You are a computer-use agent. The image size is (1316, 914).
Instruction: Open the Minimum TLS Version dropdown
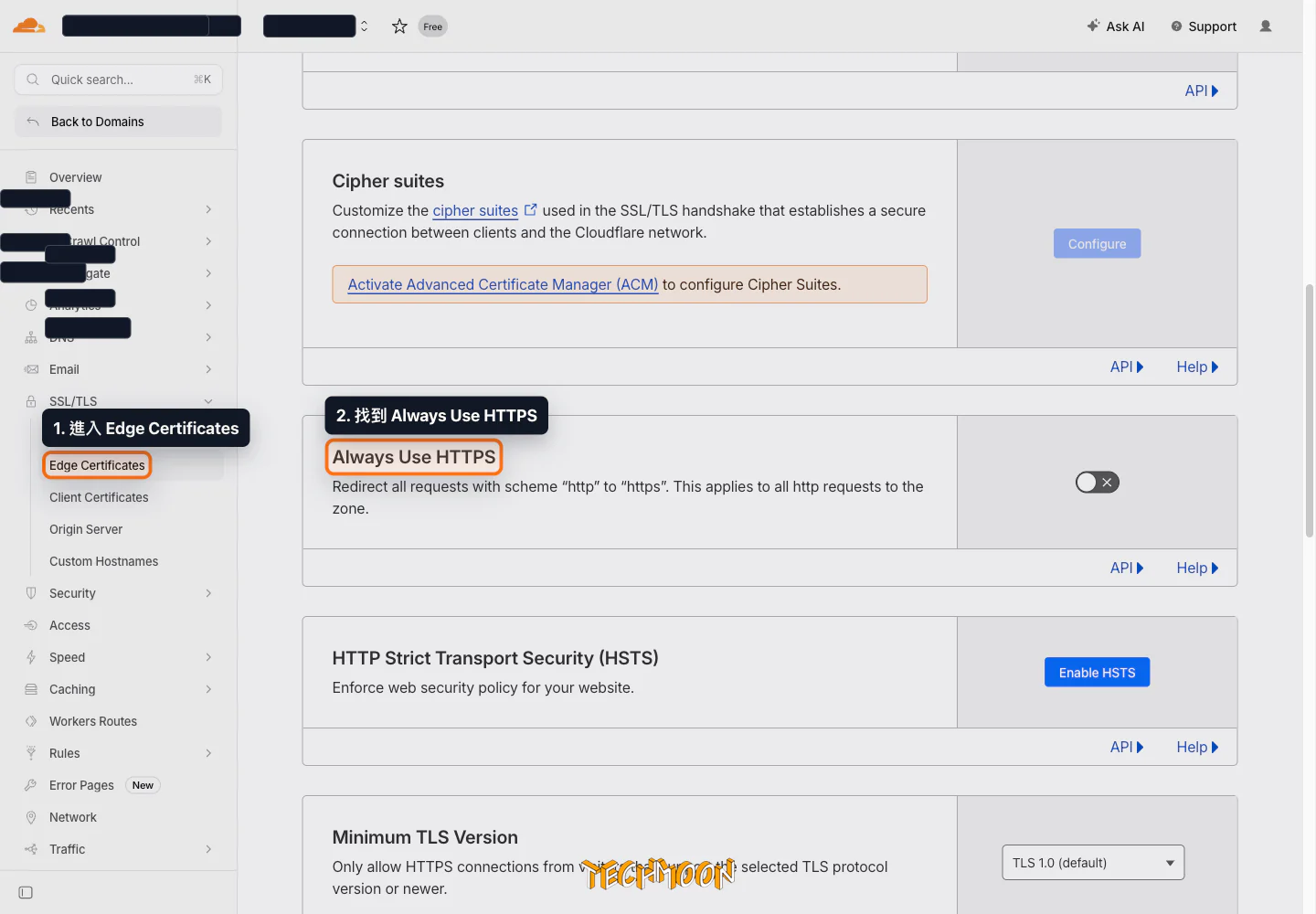1093,863
